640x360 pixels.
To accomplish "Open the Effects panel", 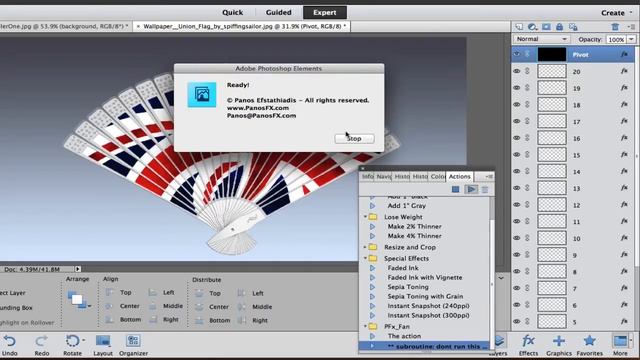I will click(x=529, y=345).
